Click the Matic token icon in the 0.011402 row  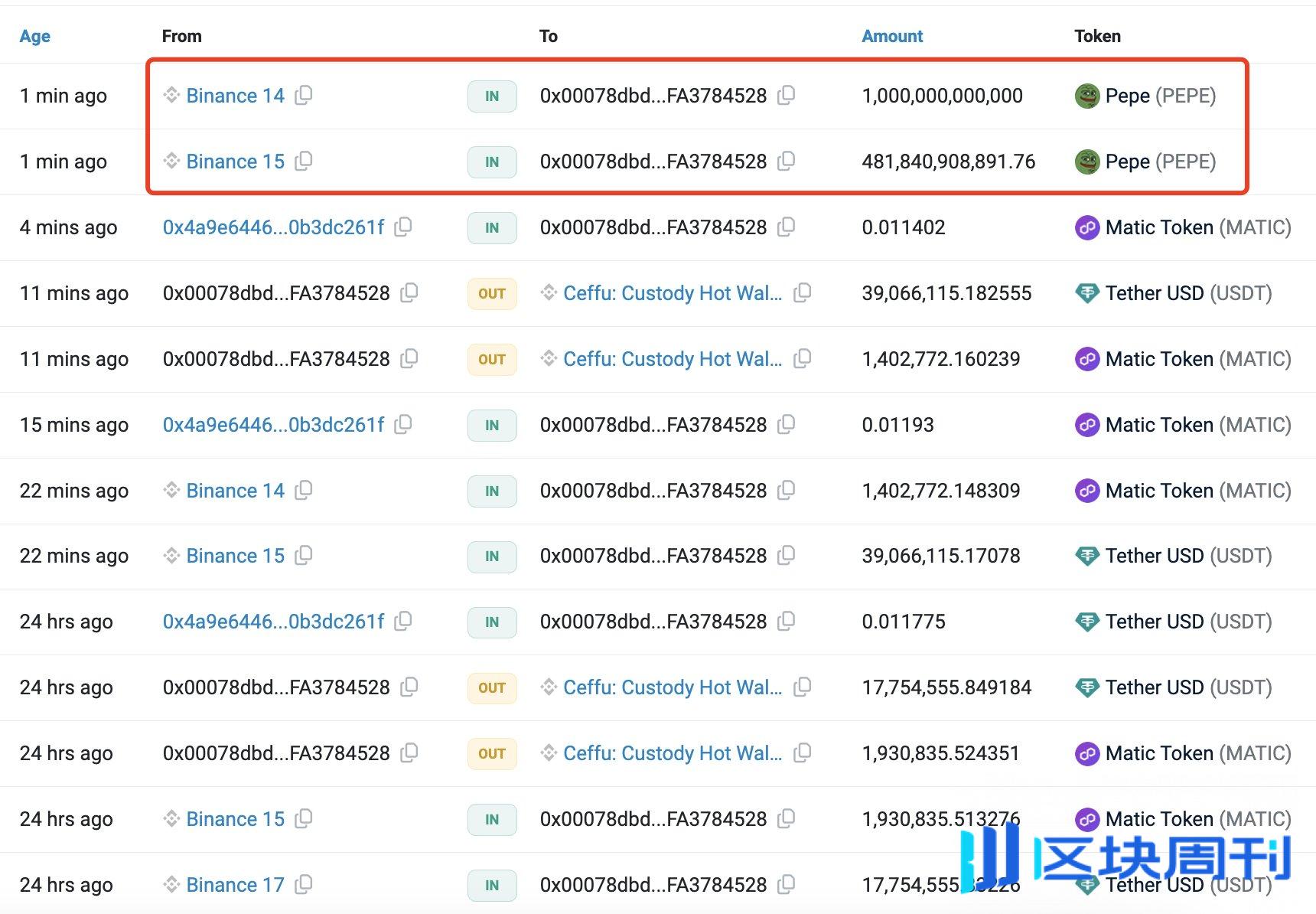(x=1087, y=227)
